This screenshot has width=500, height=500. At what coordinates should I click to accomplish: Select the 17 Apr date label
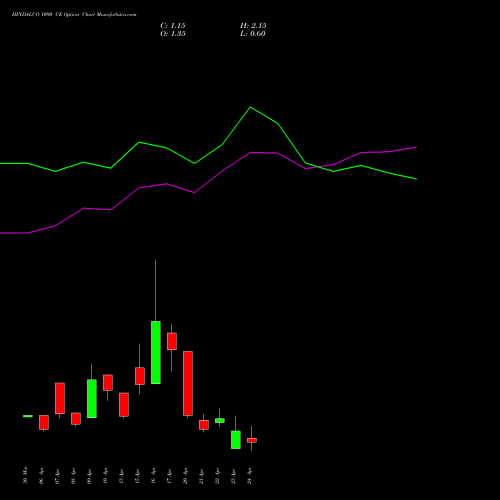(x=169, y=476)
